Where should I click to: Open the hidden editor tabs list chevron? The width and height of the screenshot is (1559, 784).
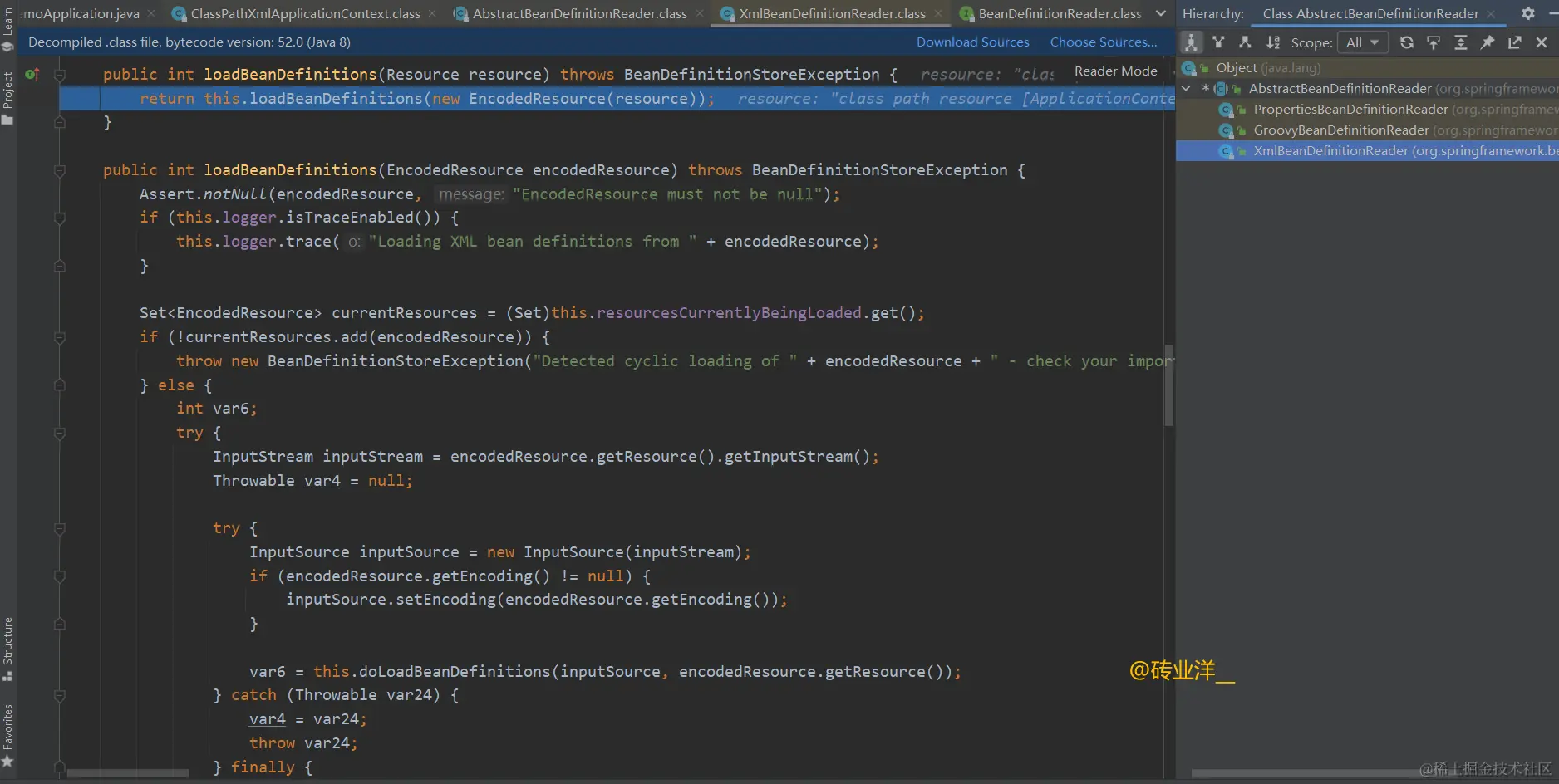(1161, 13)
